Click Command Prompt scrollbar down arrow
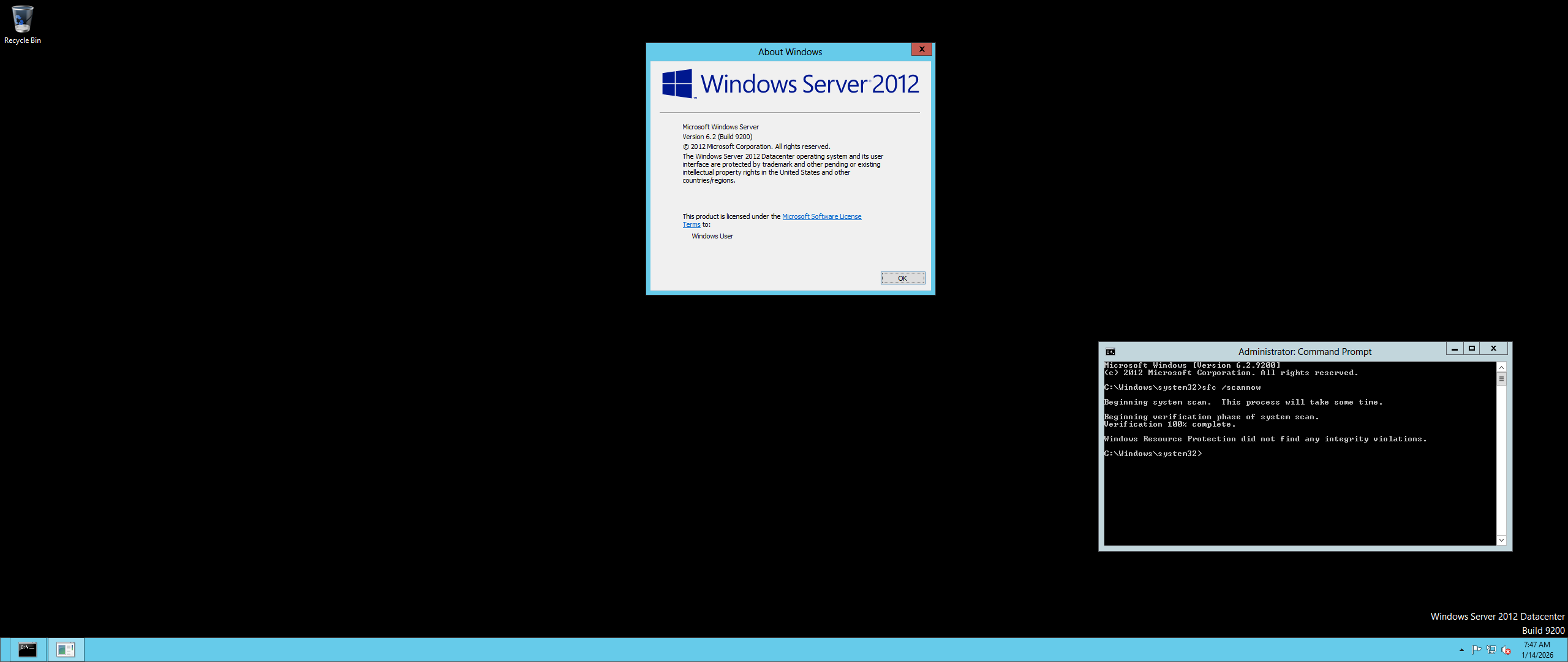 (x=1501, y=540)
